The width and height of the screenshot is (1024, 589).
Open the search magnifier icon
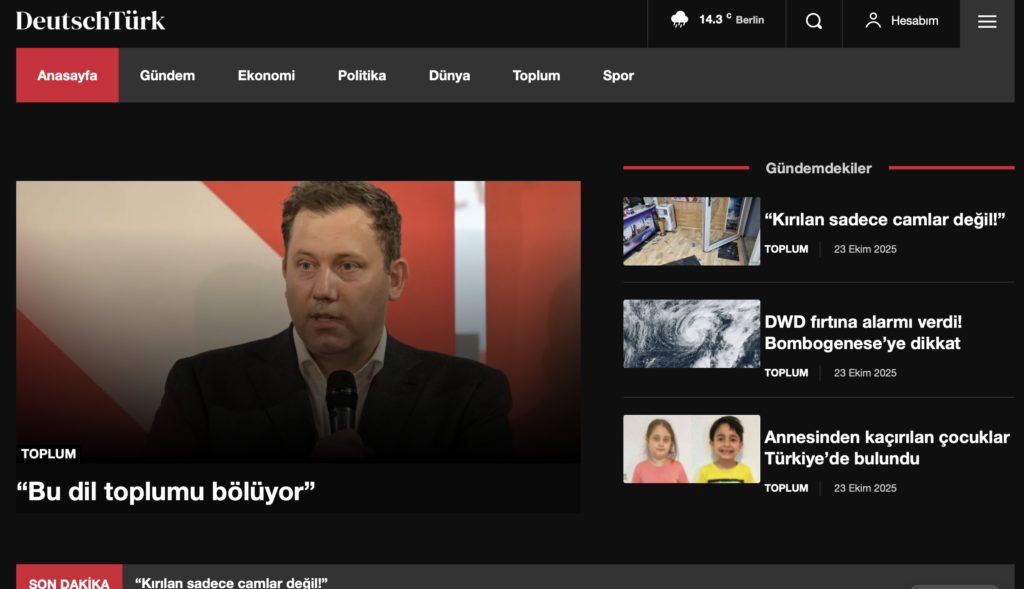point(814,21)
